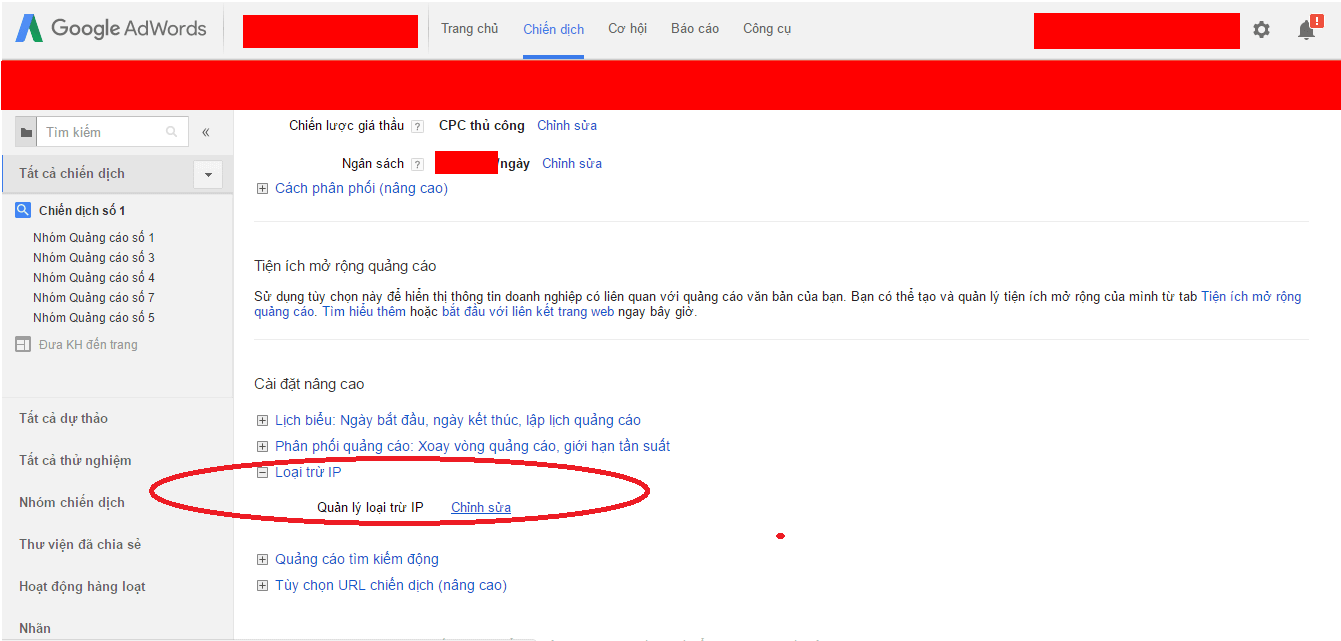Click the display icon beside Đưa KH đến trang
Image resolution: width=1341 pixels, height=641 pixels.
[x=23, y=344]
